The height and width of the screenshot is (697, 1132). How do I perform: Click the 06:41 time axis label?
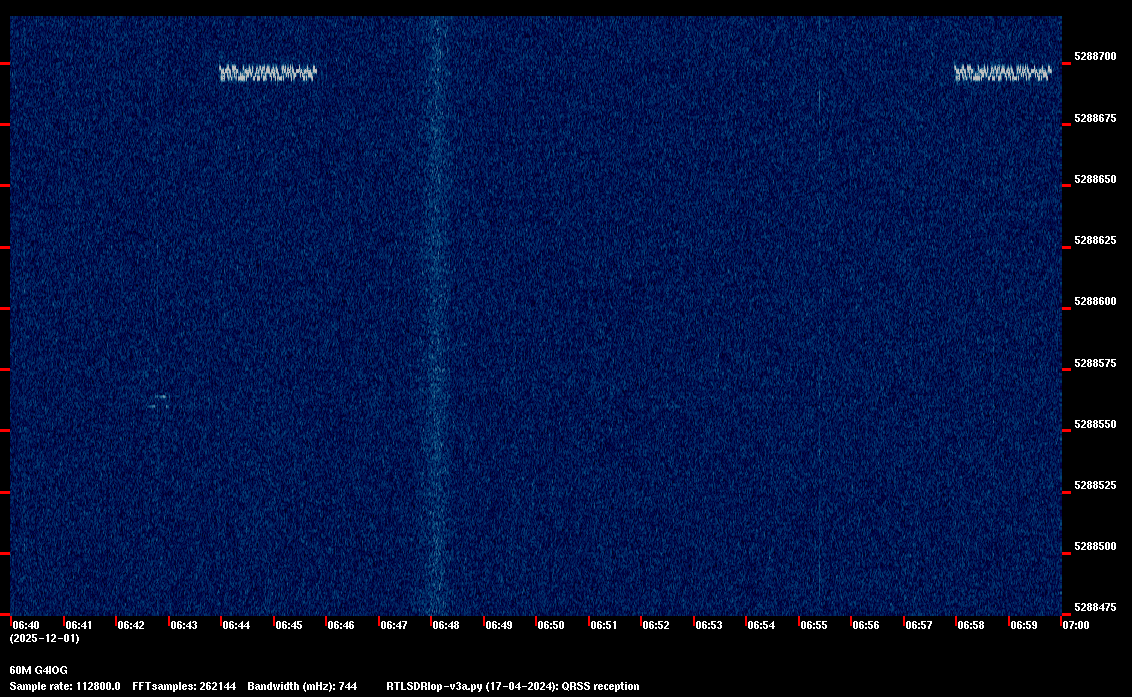click(79, 625)
